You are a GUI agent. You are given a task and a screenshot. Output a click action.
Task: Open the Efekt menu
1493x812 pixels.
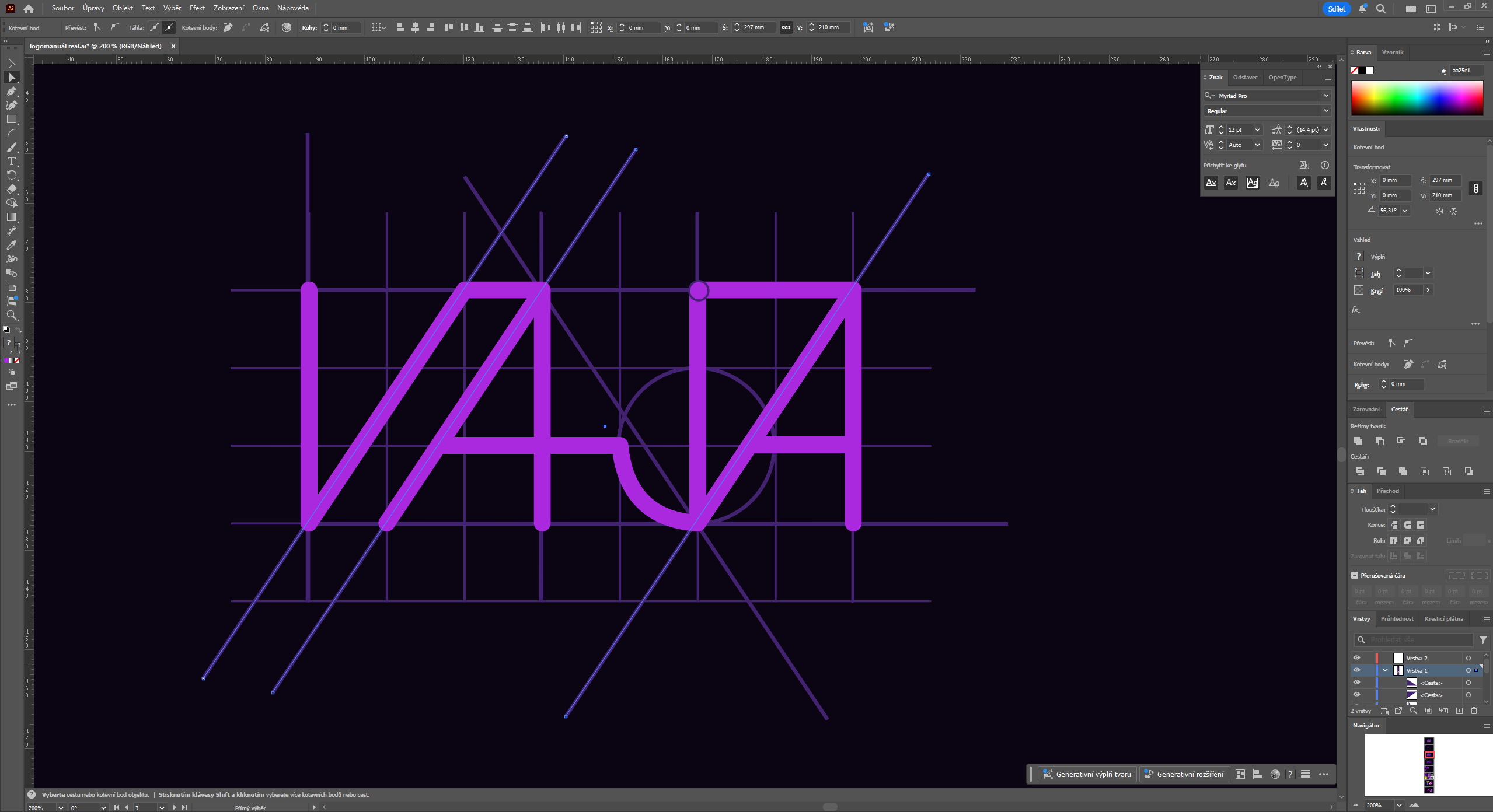(x=197, y=8)
